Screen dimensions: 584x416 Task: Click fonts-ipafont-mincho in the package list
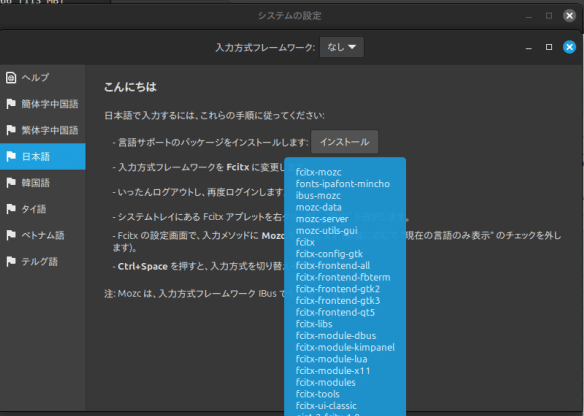click(x=343, y=184)
